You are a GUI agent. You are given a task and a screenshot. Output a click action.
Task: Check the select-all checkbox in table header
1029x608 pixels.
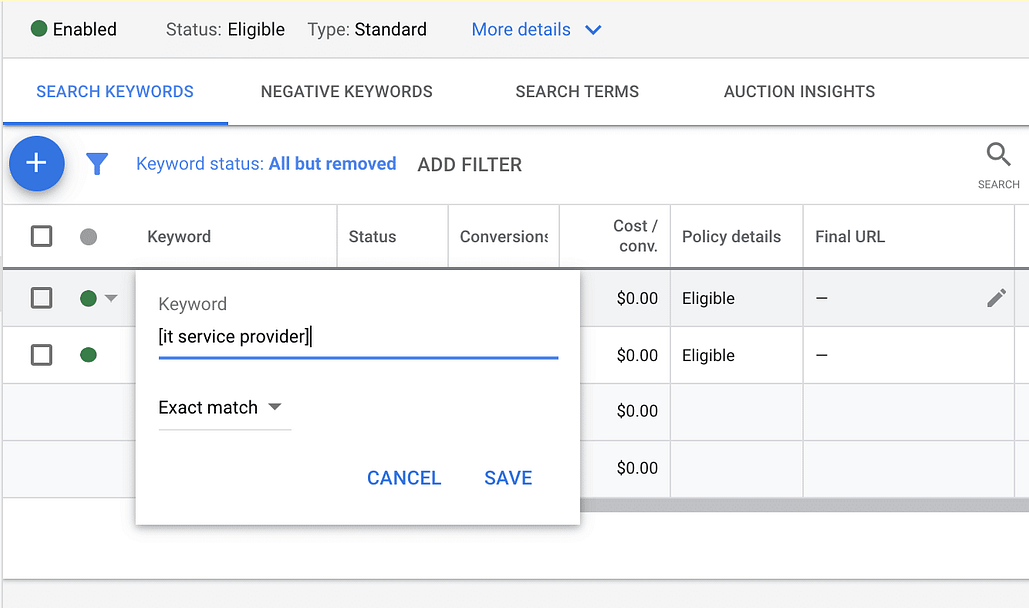42,236
